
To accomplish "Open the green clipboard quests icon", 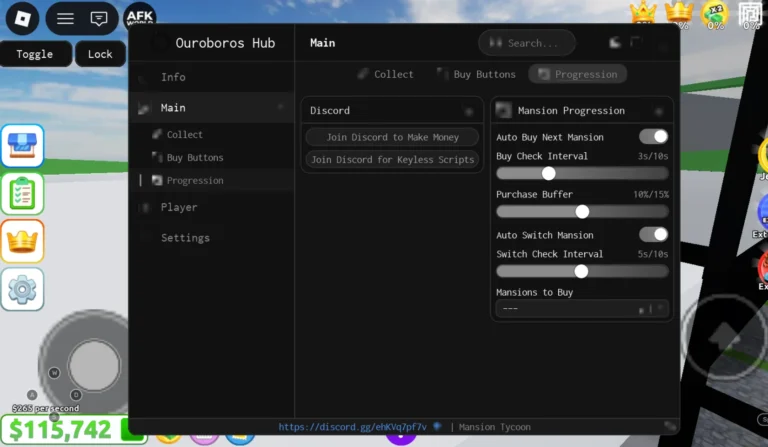I will pos(23,193).
